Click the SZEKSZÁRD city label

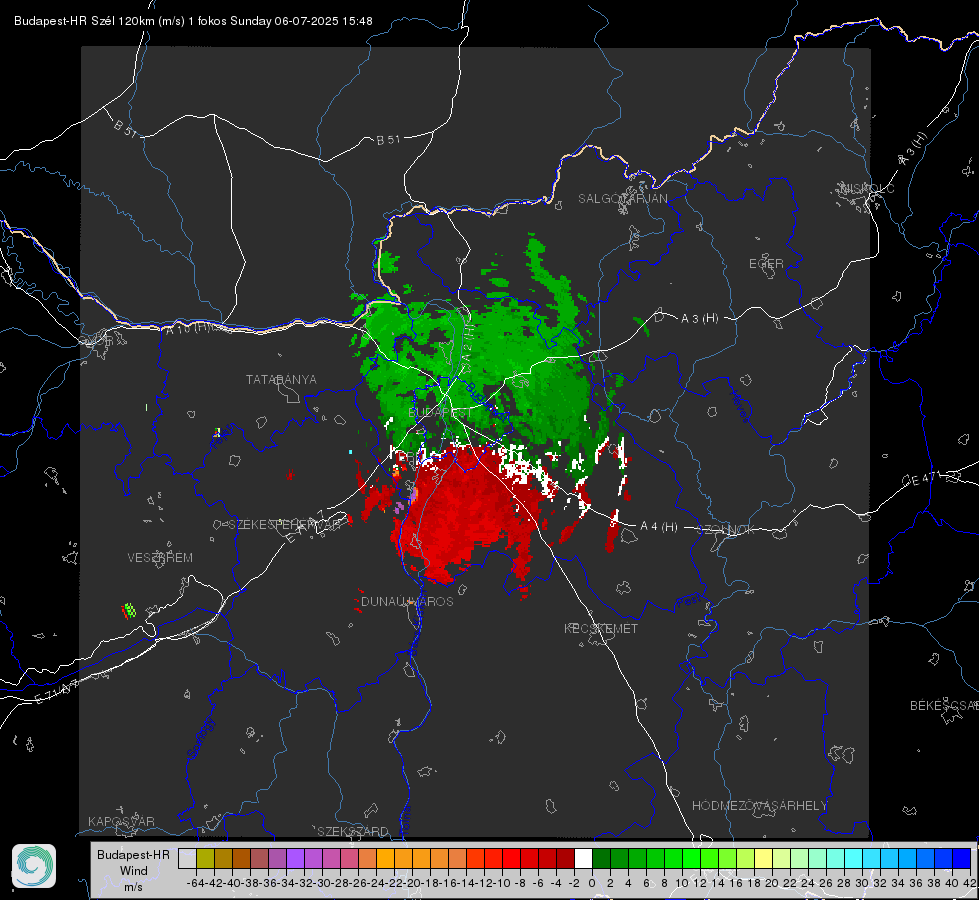[353, 831]
